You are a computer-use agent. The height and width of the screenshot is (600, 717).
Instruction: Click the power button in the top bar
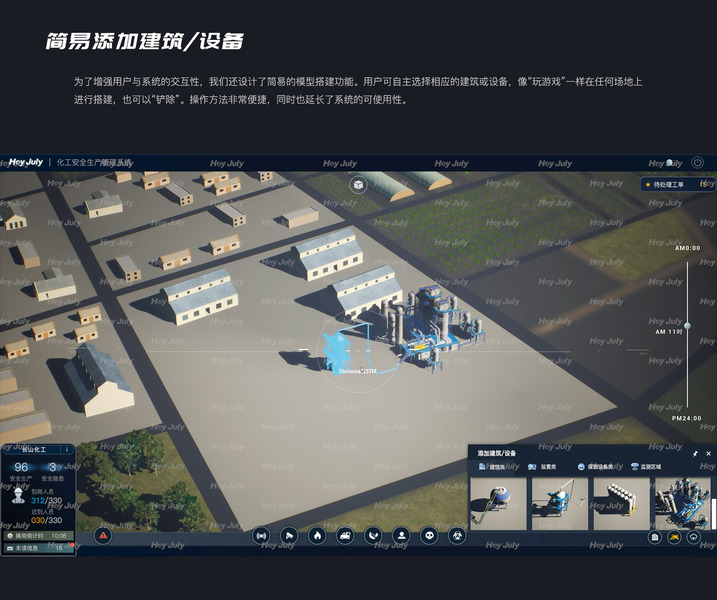697,162
